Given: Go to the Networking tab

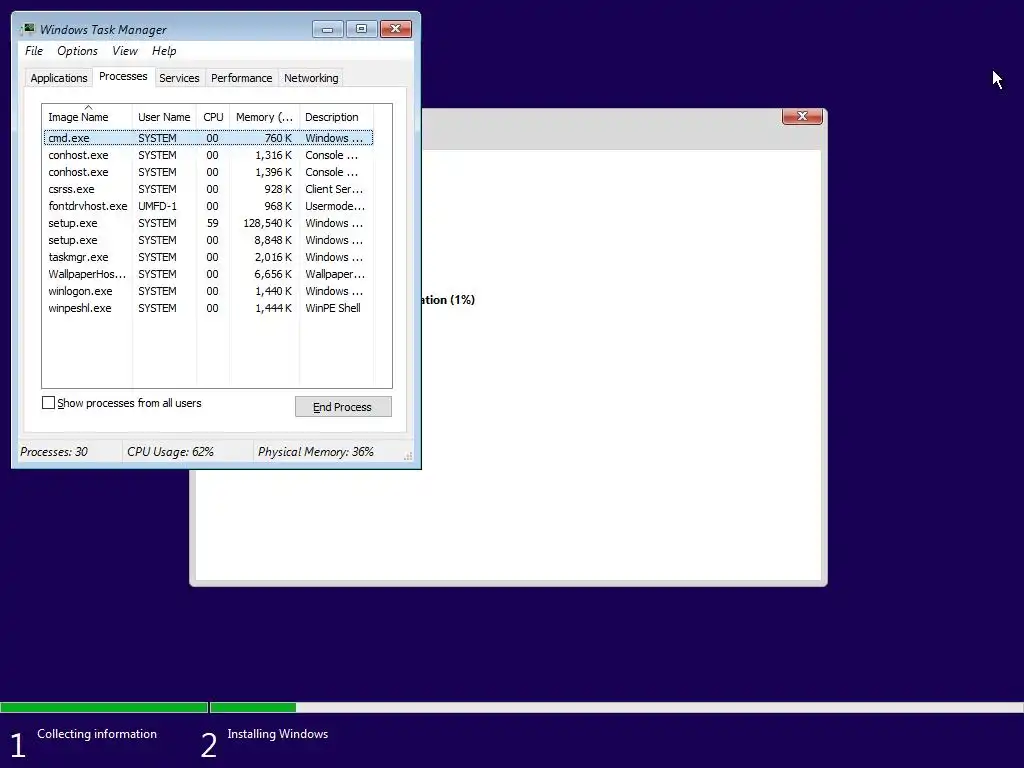Looking at the screenshot, I should pyautogui.click(x=311, y=78).
